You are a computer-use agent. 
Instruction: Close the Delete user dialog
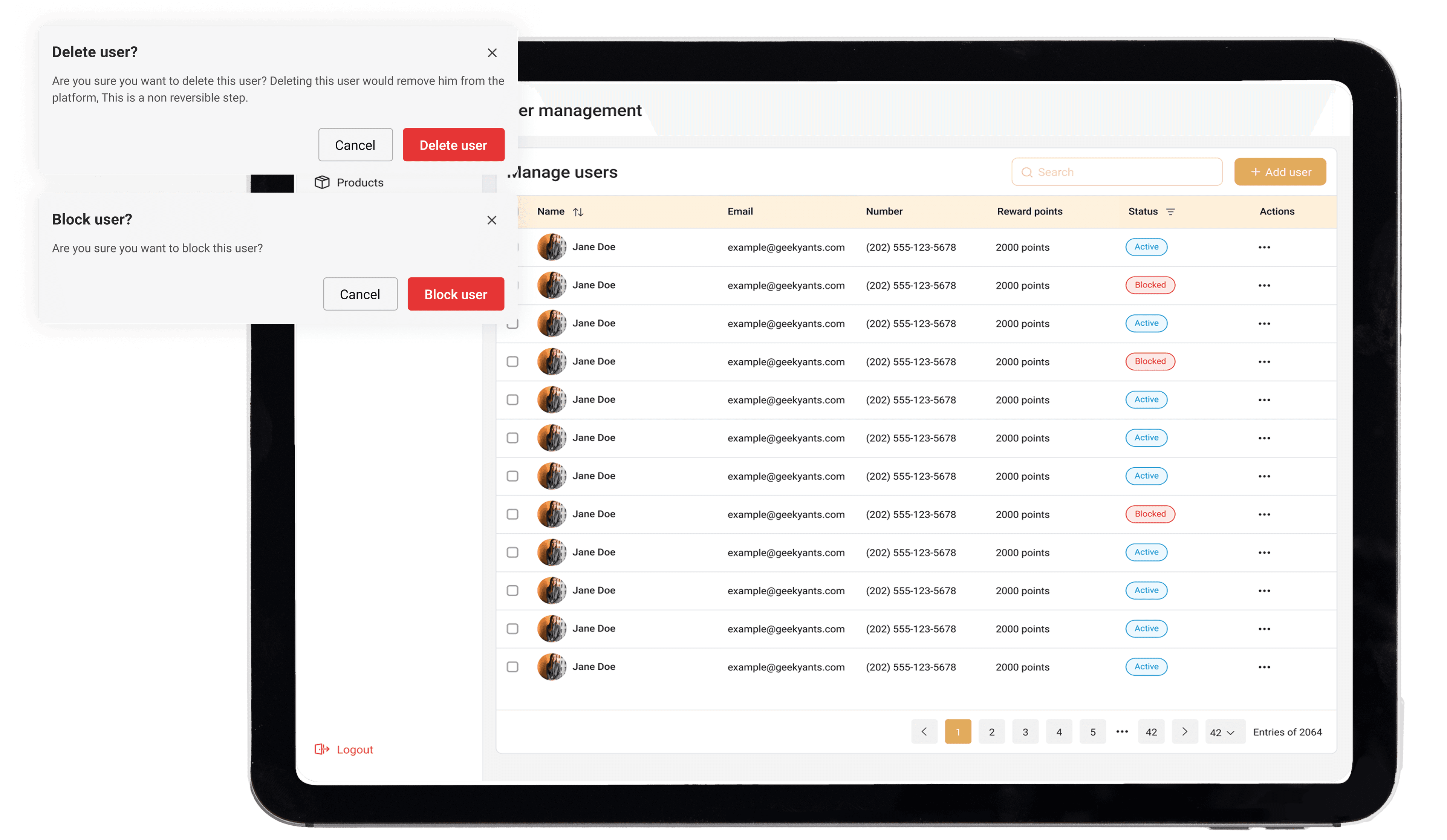point(492,53)
